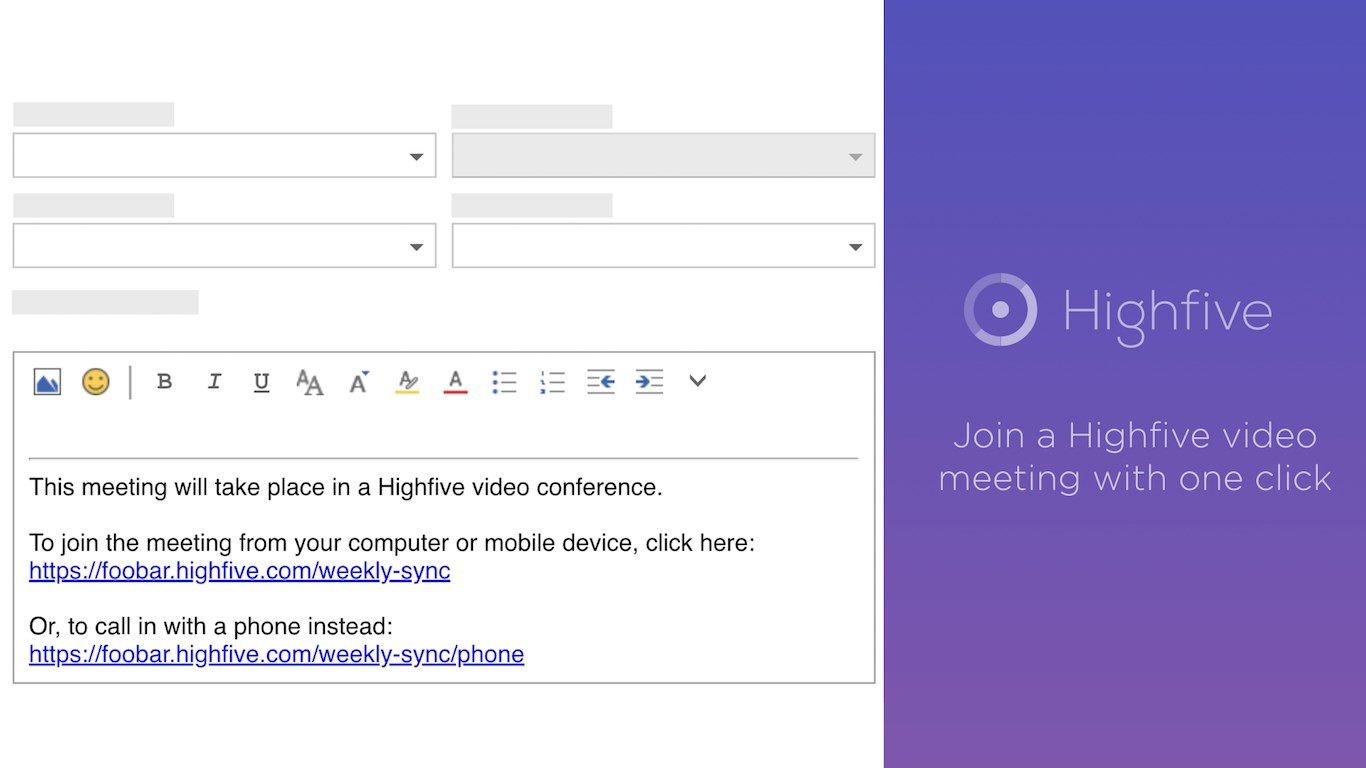
Task: Toggle italic formatting
Action: pos(213,382)
